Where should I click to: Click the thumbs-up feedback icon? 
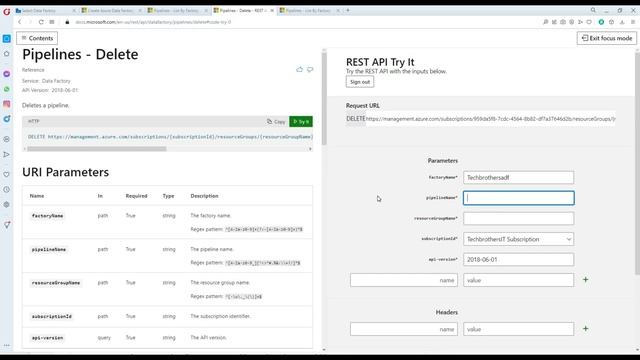tap(300, 70)
